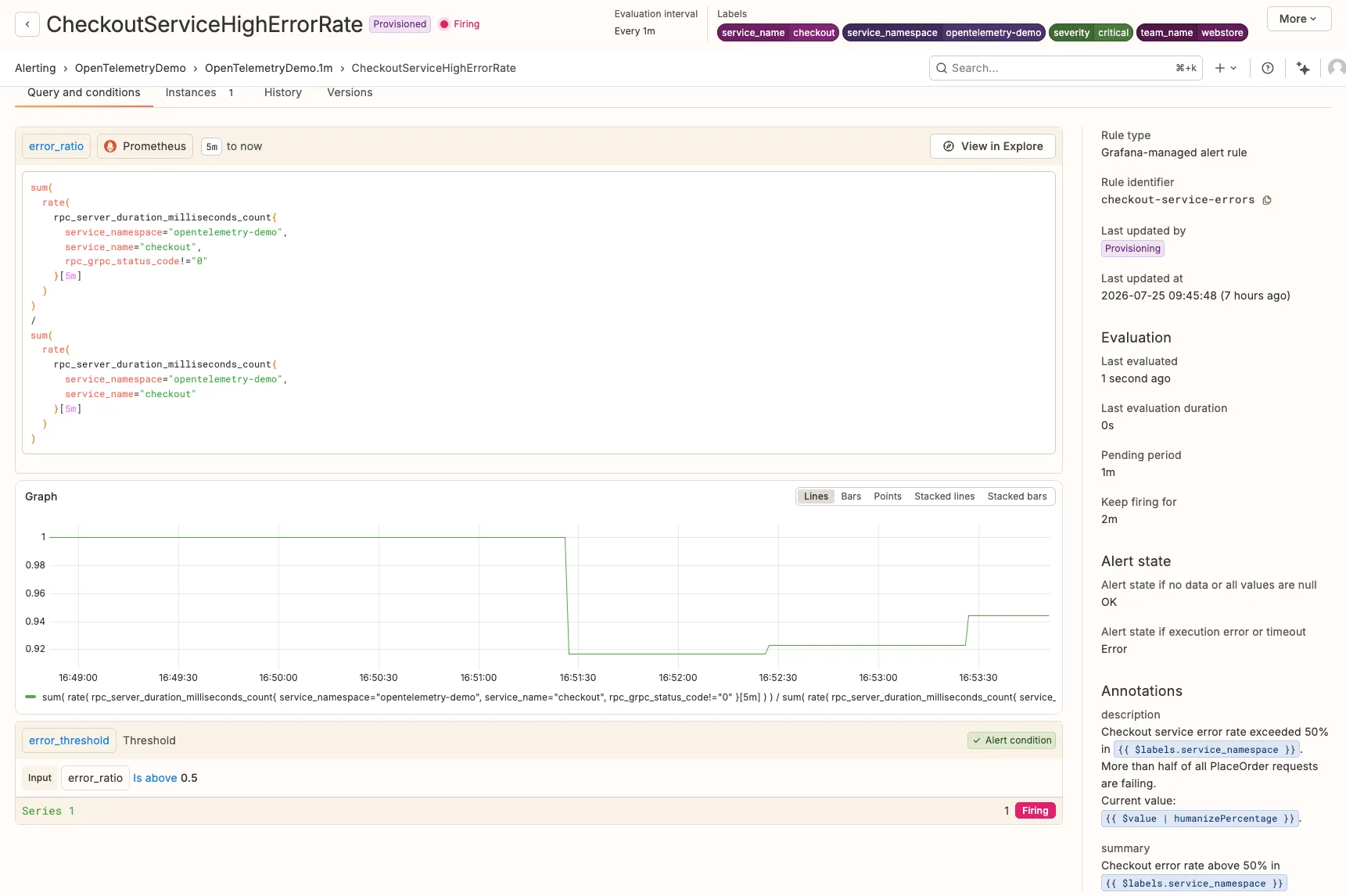Click the $value humanizePercentage variable
This screenshot has height=896, width=1346.
[1200, 819]
